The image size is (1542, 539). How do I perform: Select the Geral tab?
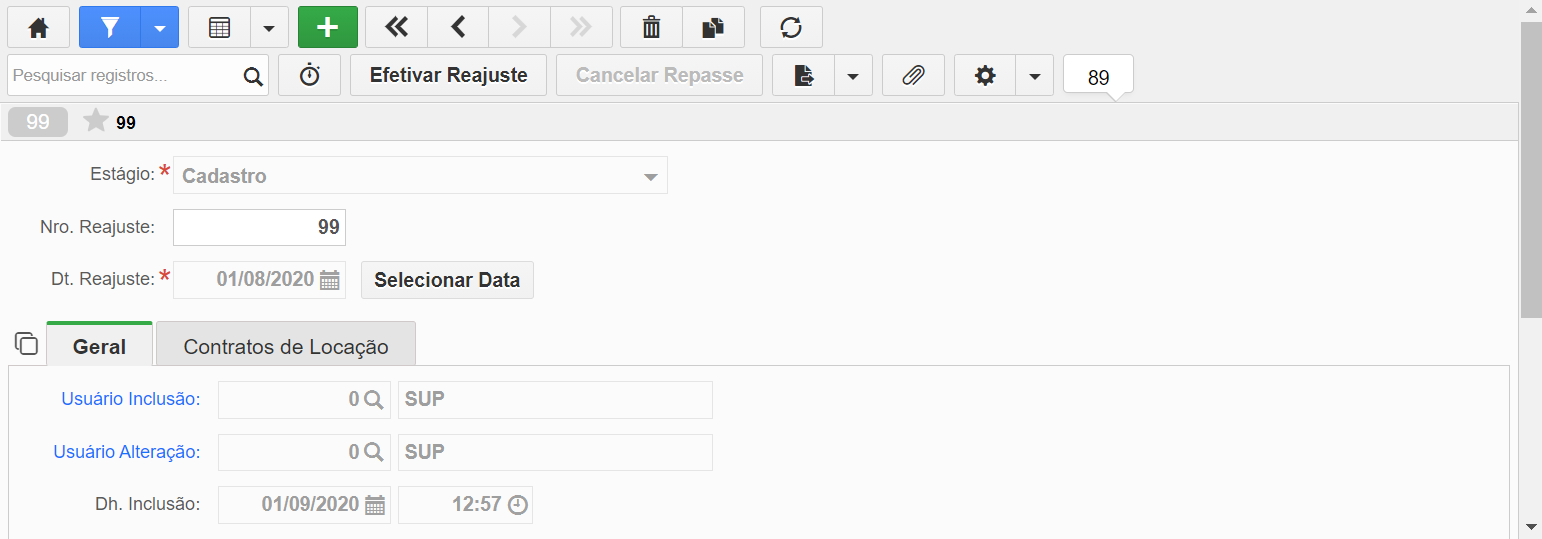(100, 346)
